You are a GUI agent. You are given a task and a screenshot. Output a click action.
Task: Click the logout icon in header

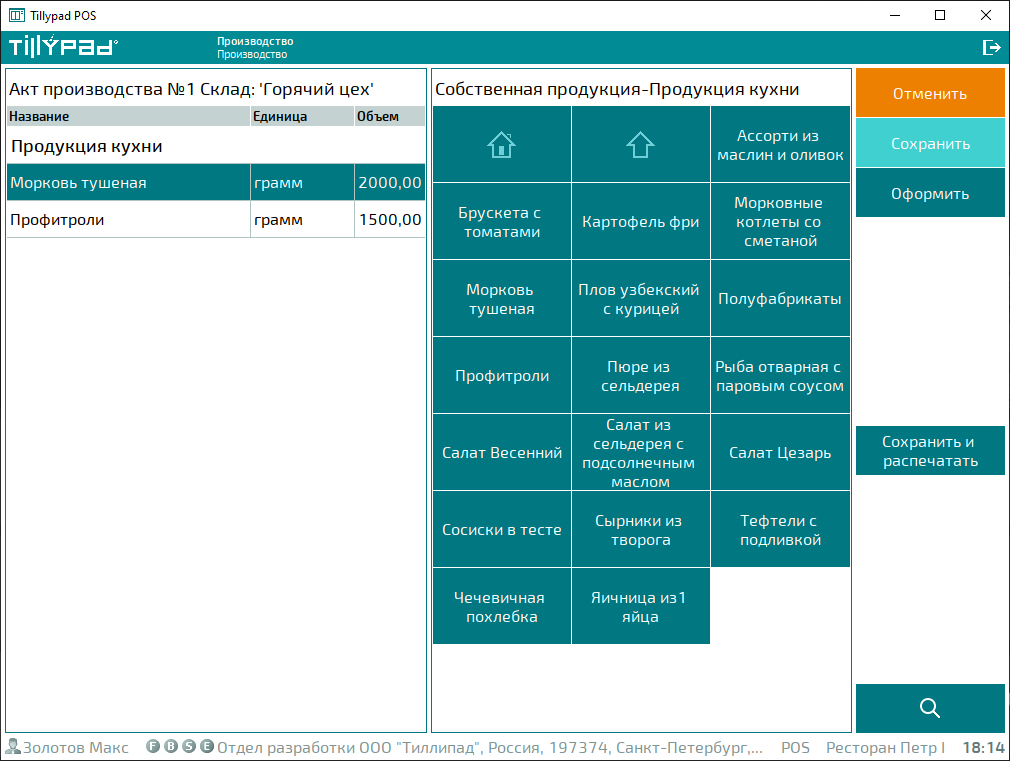(991, 47)
